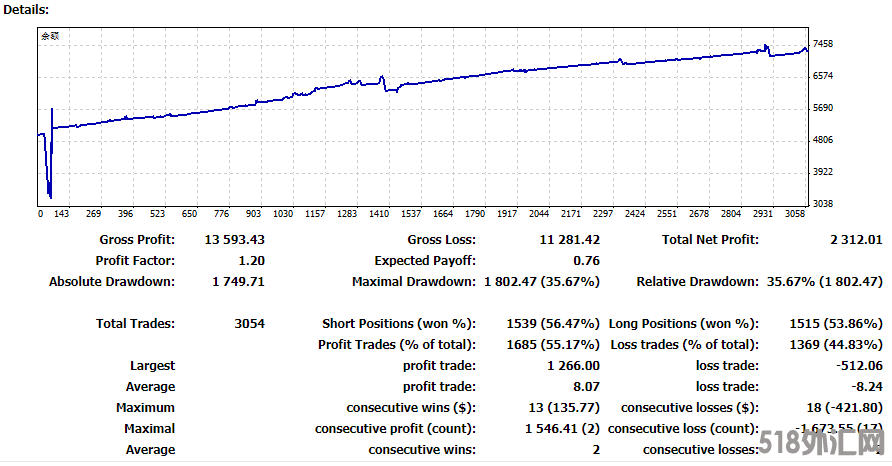Click the balance legend label in chart
The height and width of the screenshot is (466, 892).
50,36
